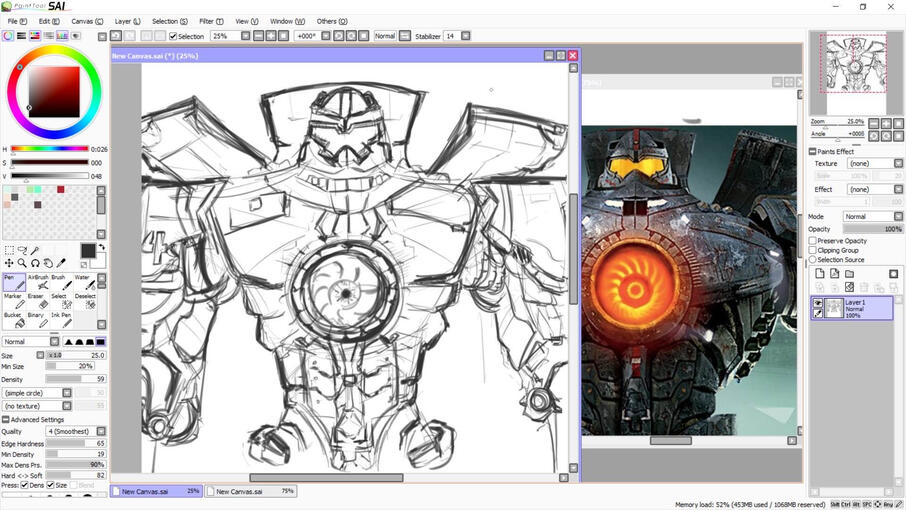
Task: Enable Selection Source
Action: pyautogui.click(x=812, y=259)
